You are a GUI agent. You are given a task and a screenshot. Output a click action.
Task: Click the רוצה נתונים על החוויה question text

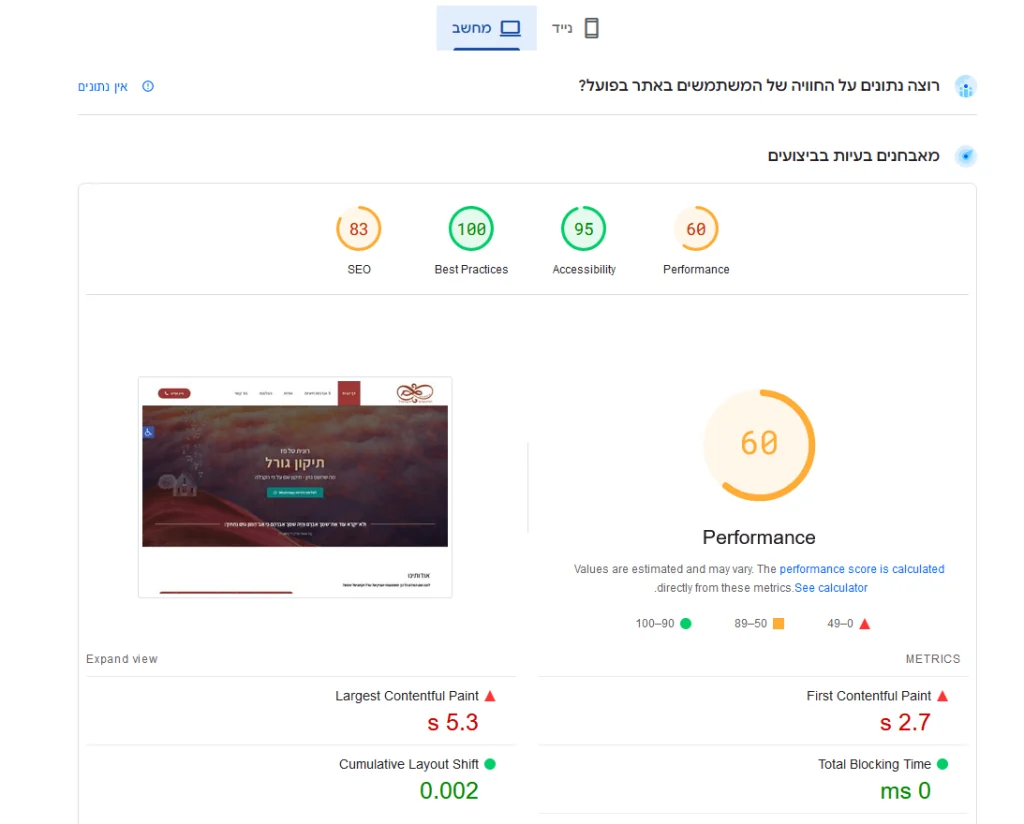(759, 86)
